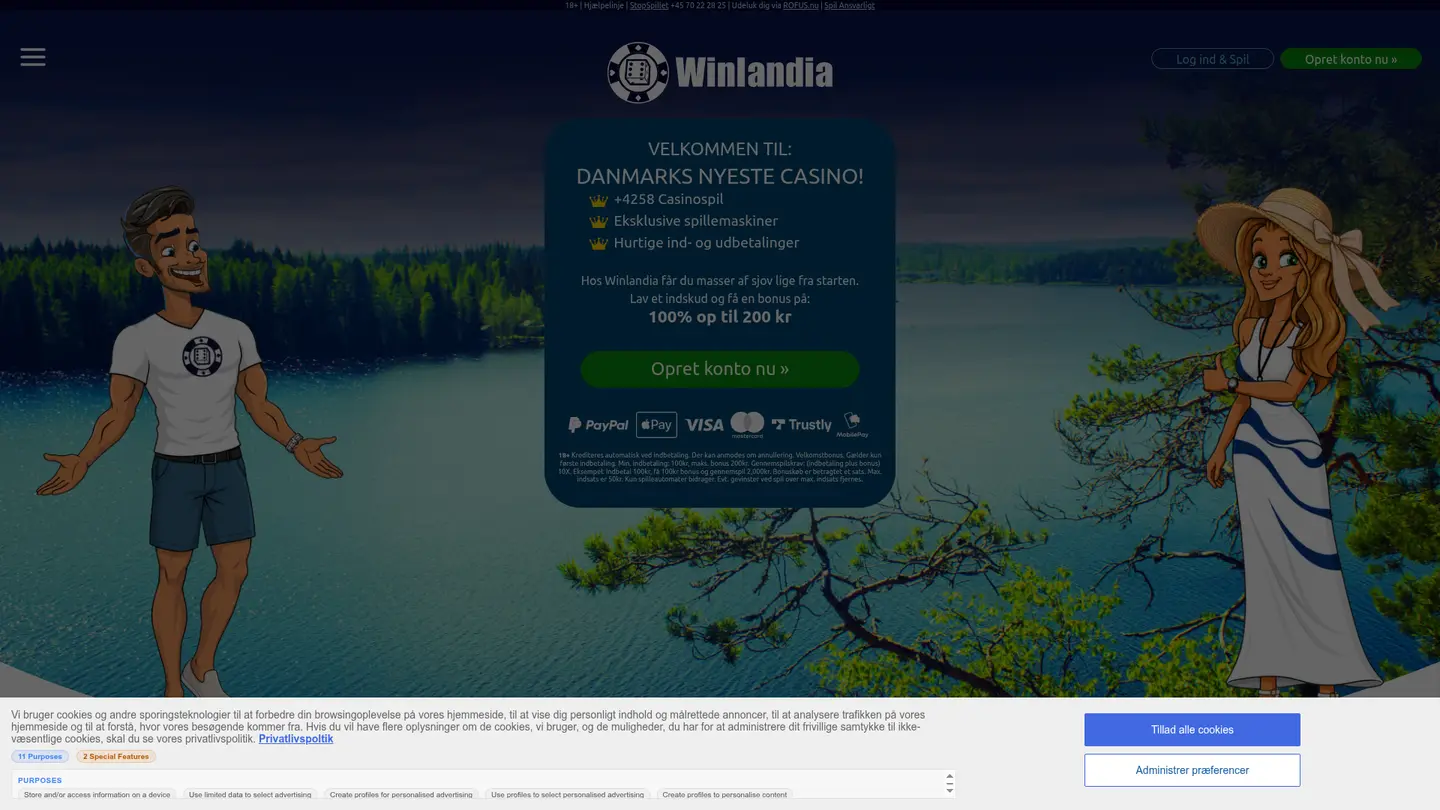Select the 2 Special Features tag

[x=116, y=757]
